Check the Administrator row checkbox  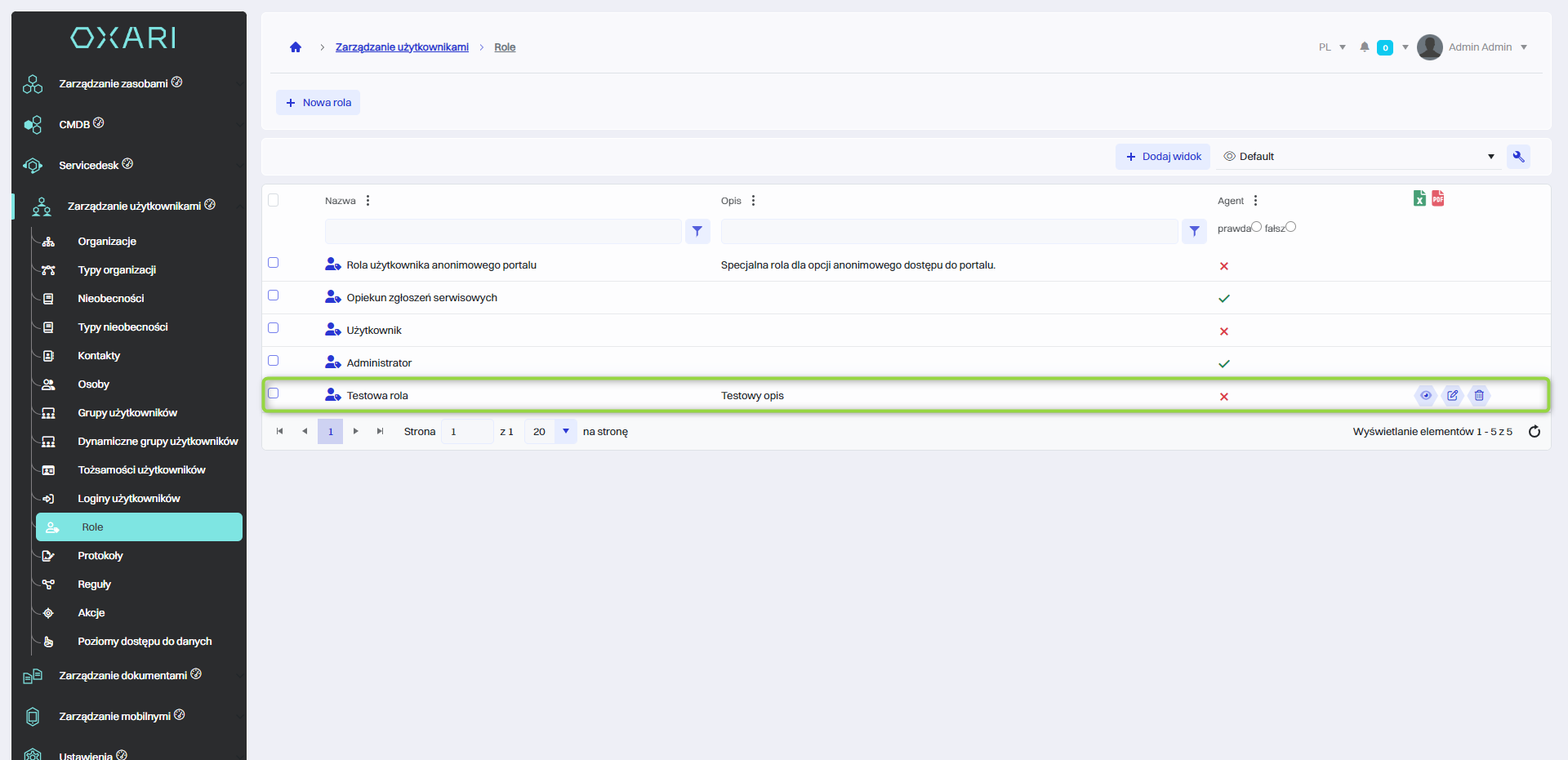click(274, 361)
